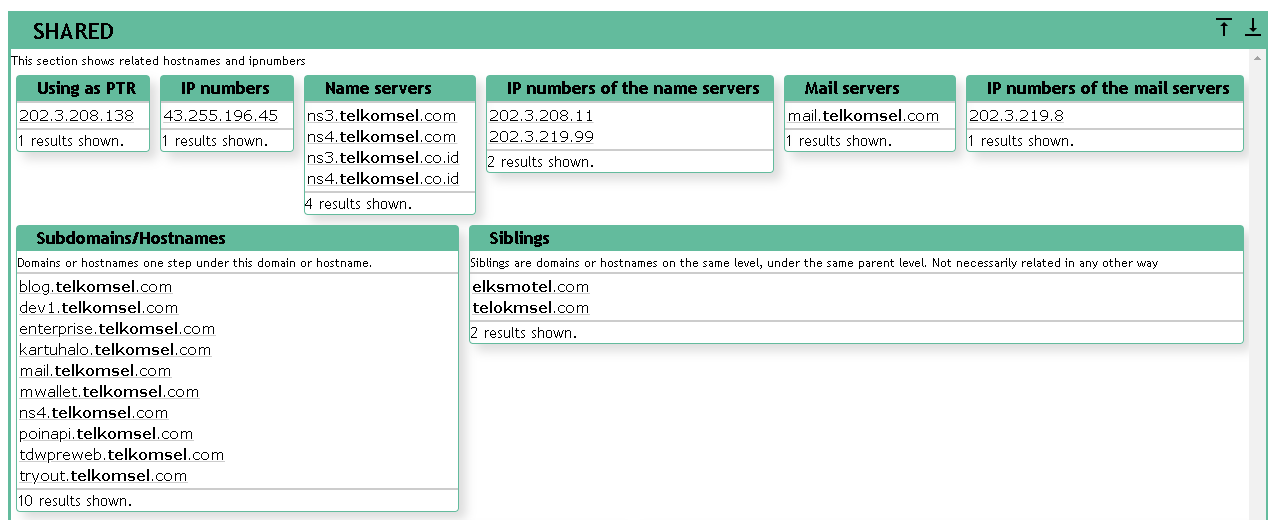Open subdomain blog.telkomsel.com
1268x520 pixels.
[95, 287]
